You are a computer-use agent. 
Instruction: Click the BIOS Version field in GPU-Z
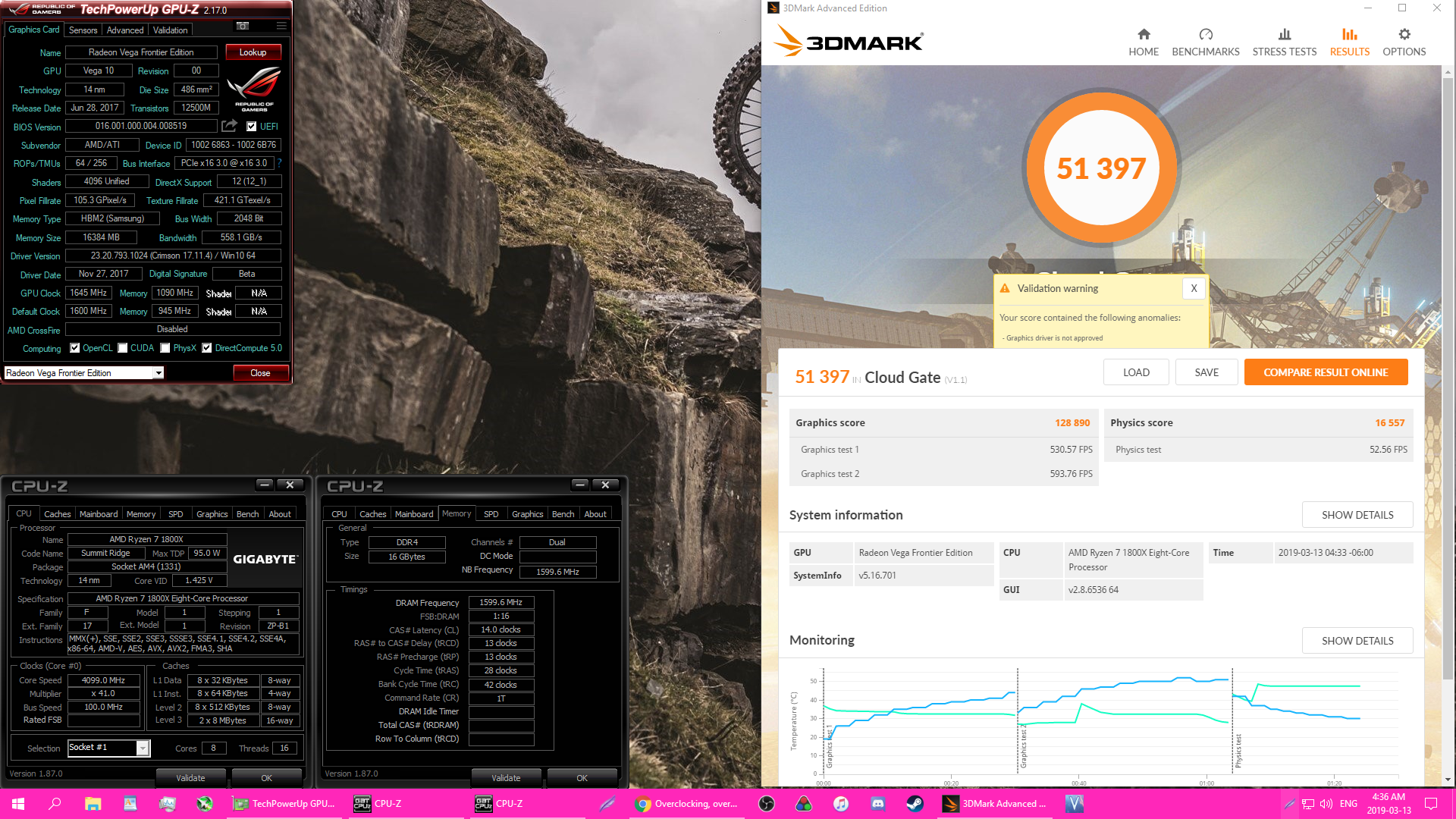pos(141,126)
